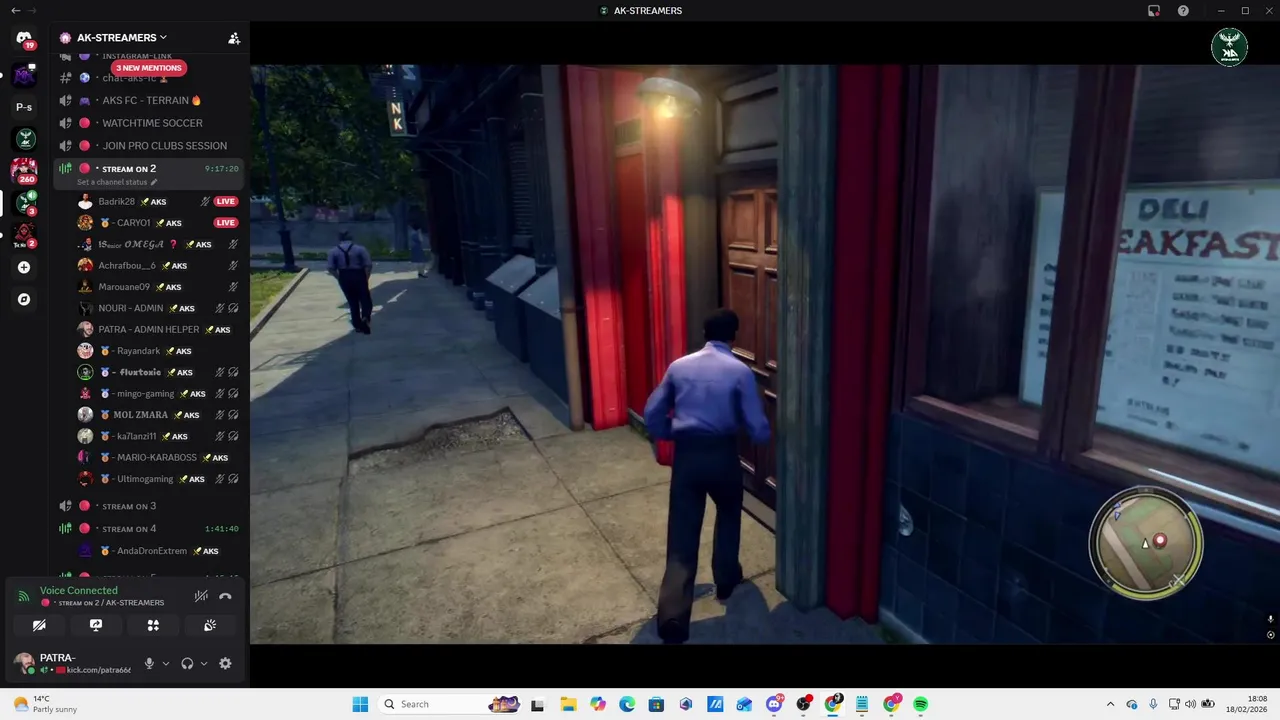
Task: Click the game stream video area
Action: pos(765,354)
